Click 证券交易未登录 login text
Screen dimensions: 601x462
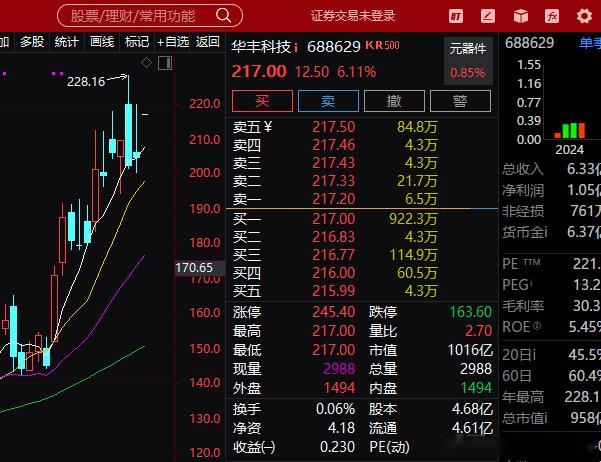click(353, 16)
